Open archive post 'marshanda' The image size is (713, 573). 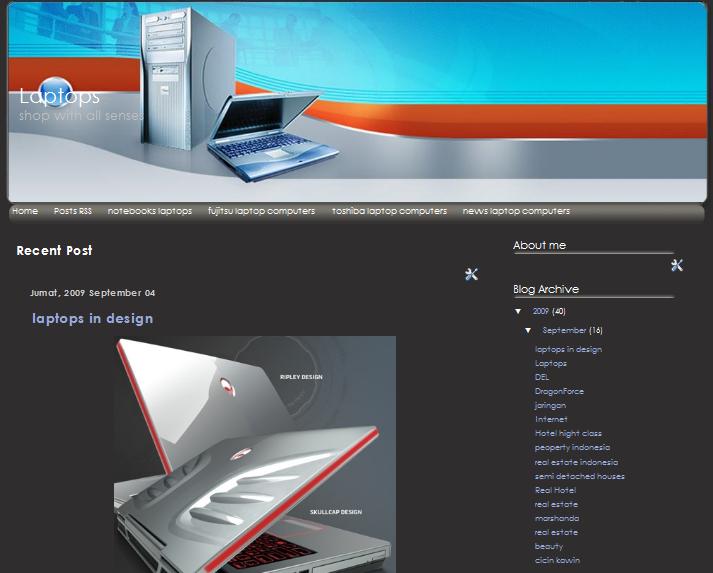tap(557, 518)
